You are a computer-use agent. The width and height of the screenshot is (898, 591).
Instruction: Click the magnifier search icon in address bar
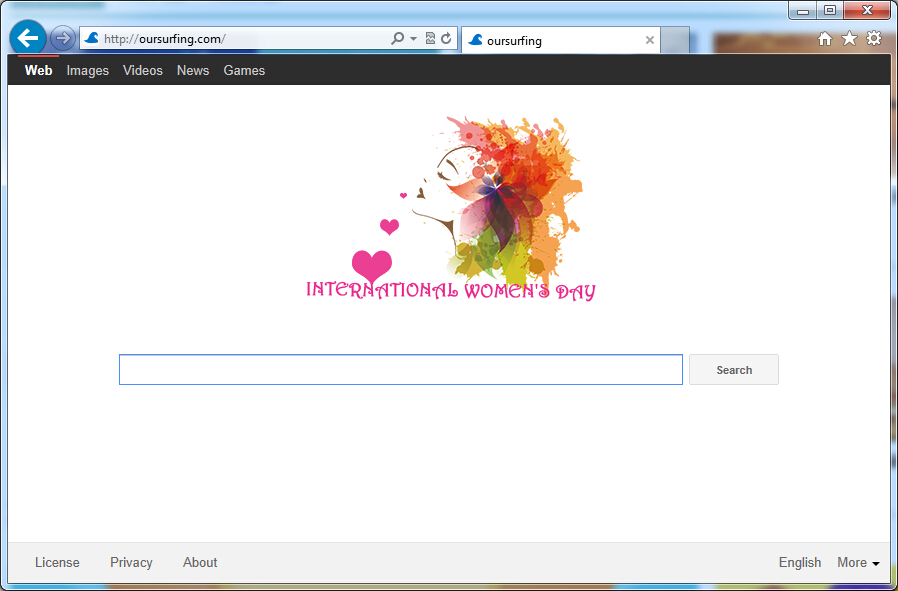397,38
